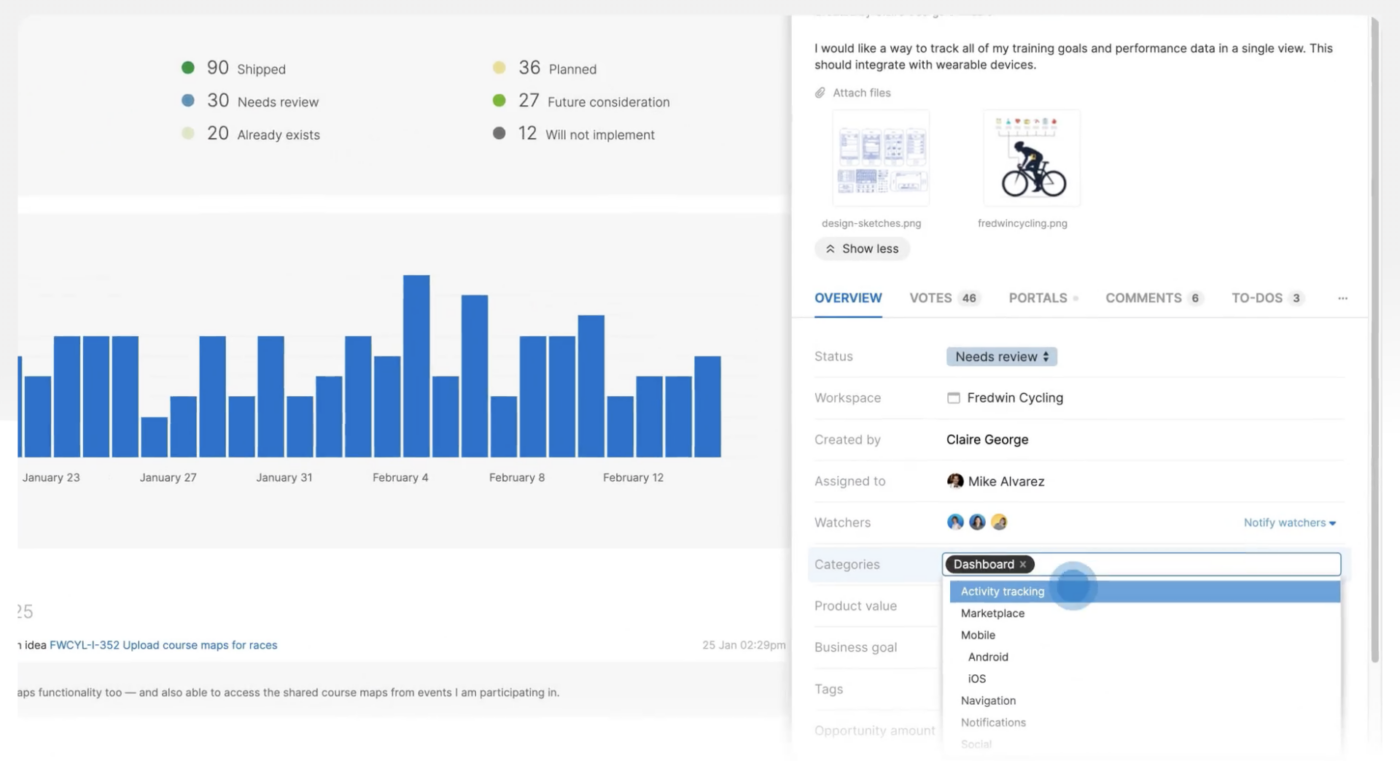
Task: Open idea FWCYL-I-352 Upload course maps link
Action: coord(163,646)
